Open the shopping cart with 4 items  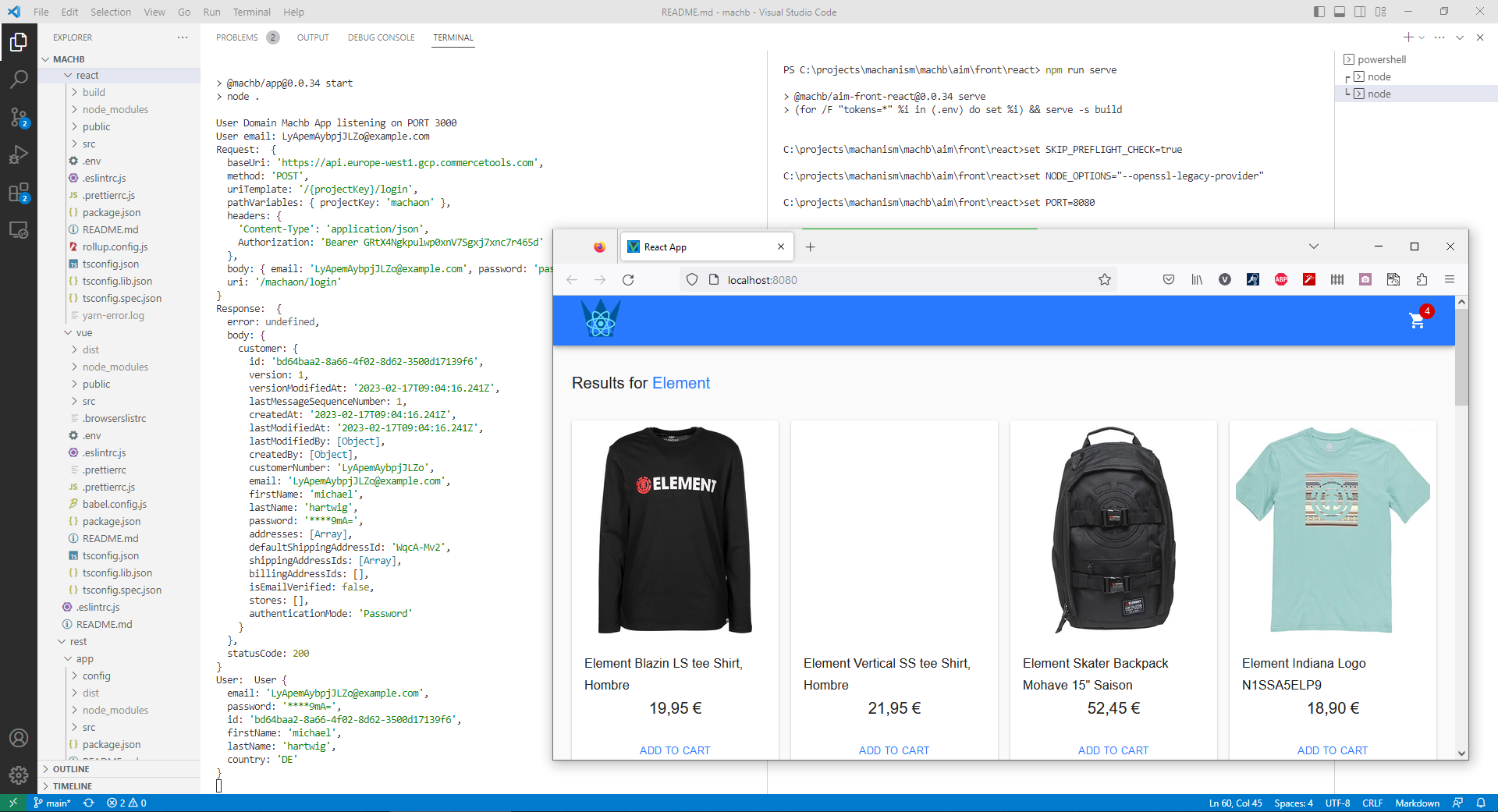tap(1418, 319)
